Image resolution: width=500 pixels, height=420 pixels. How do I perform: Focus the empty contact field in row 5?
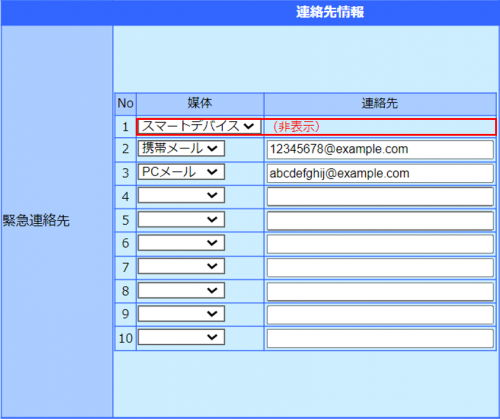(380, 221)
